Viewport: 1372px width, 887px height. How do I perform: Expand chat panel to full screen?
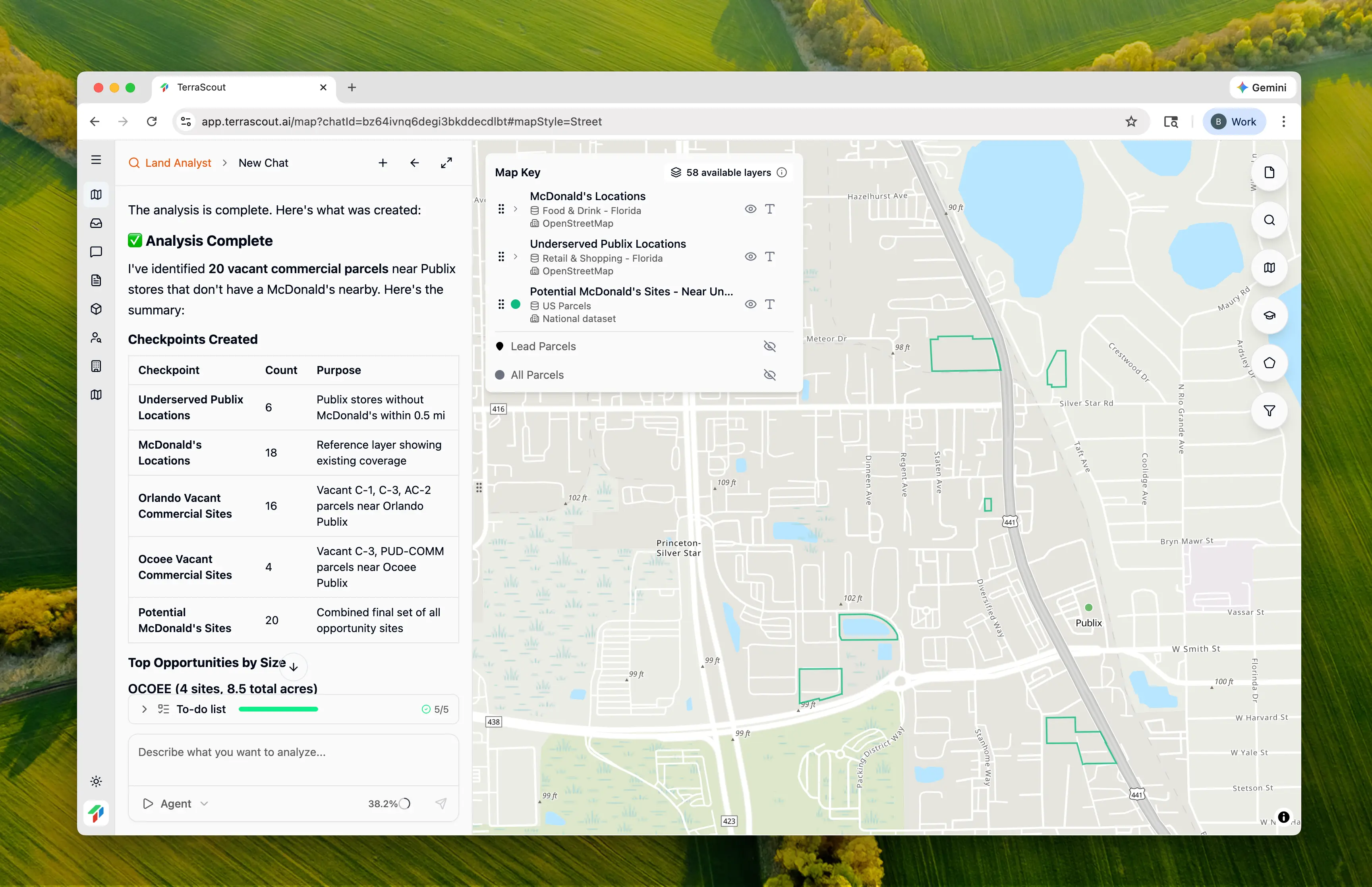click(x=446, y=163)
